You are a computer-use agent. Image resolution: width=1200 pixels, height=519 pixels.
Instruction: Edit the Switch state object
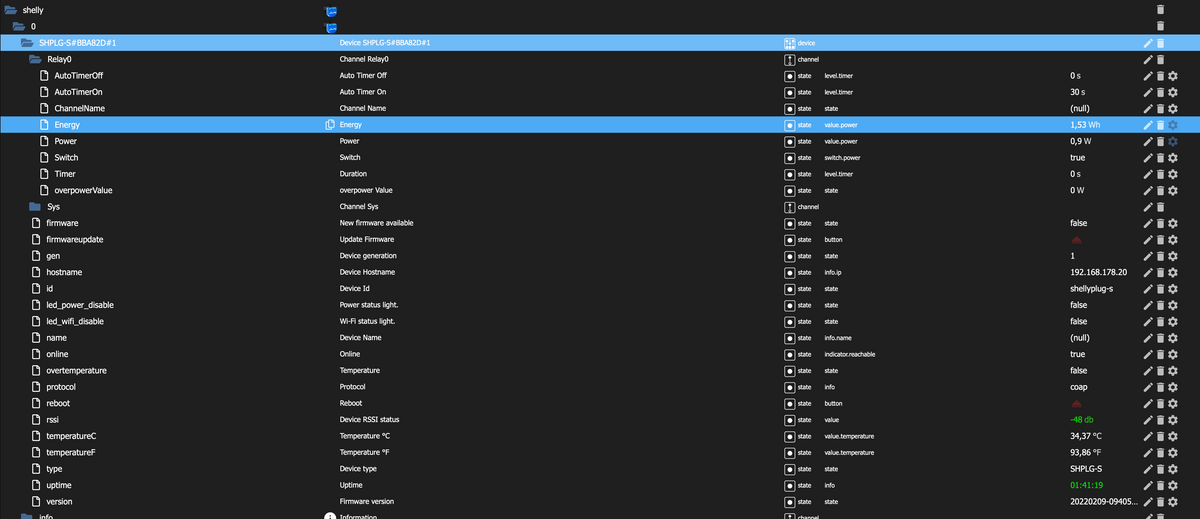click(x=1148, y=158)
